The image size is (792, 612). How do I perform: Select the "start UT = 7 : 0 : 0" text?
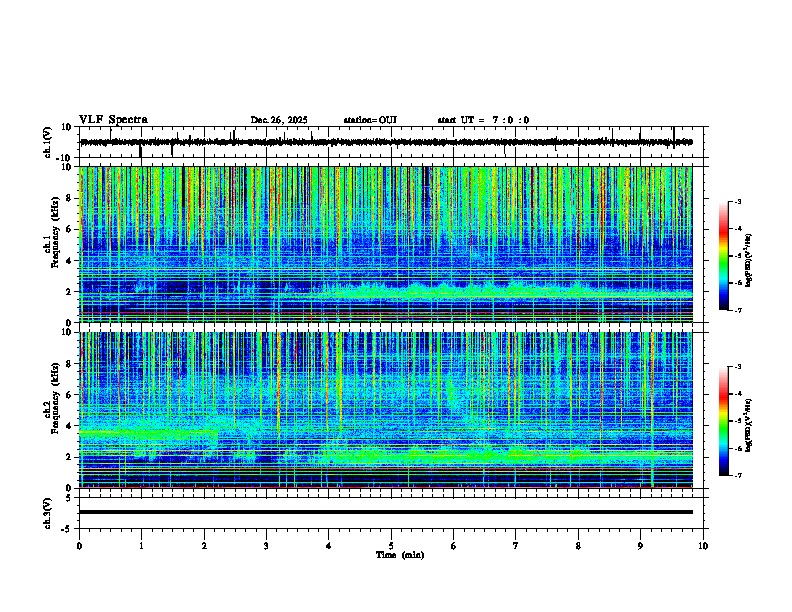483,120
